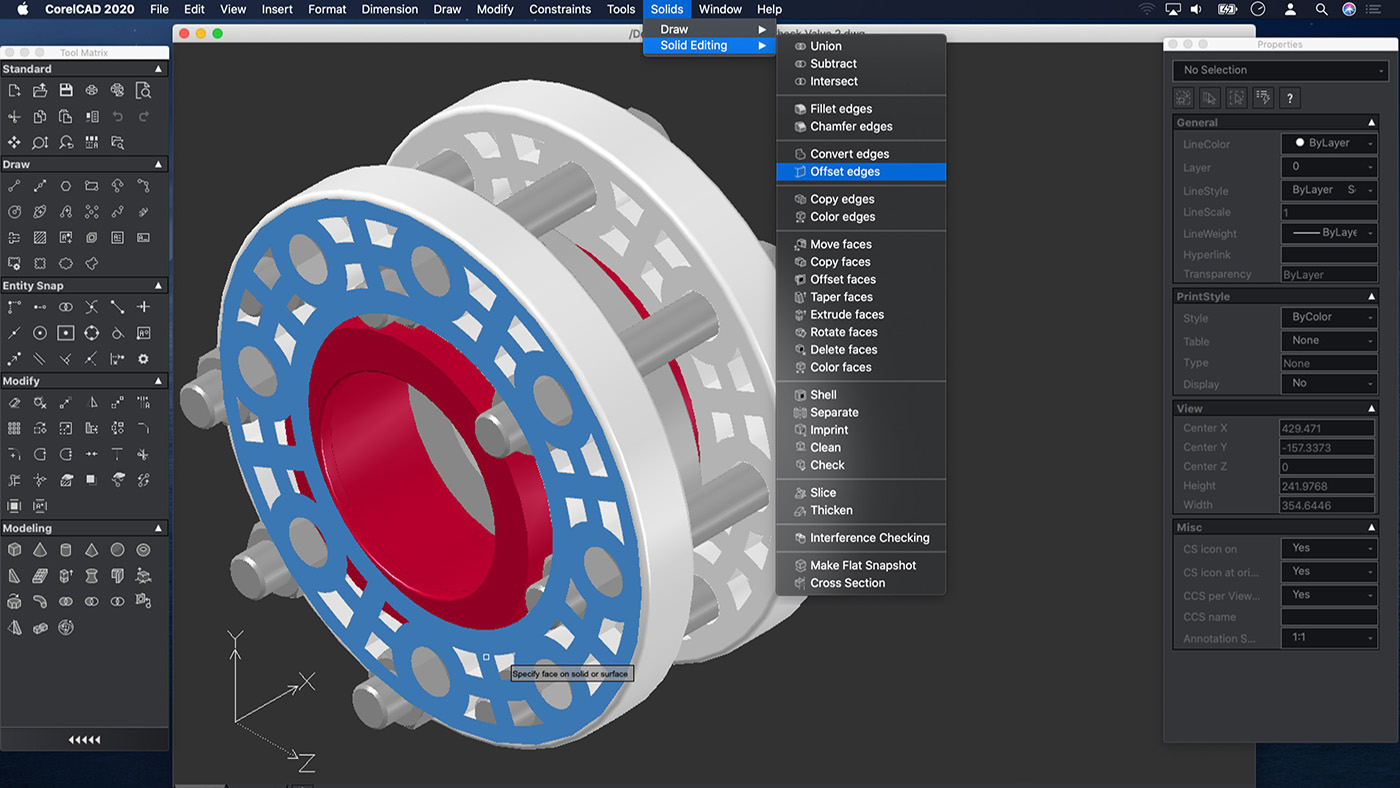Select the Box tool in Modeling section
Image resolution: width=1400 pixels, height=788 pixels.
pyautogui.click(x=14, y=550)
